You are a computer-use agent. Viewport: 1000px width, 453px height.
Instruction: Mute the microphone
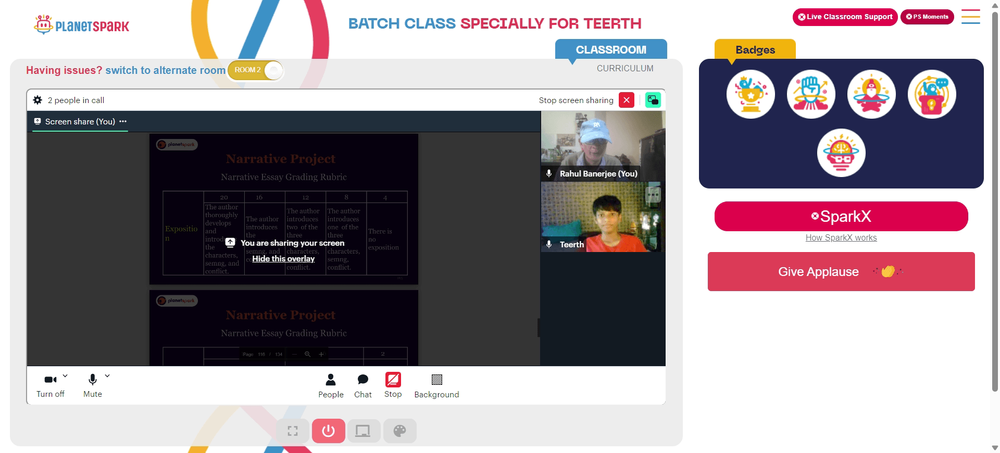[x=92, y=386]
